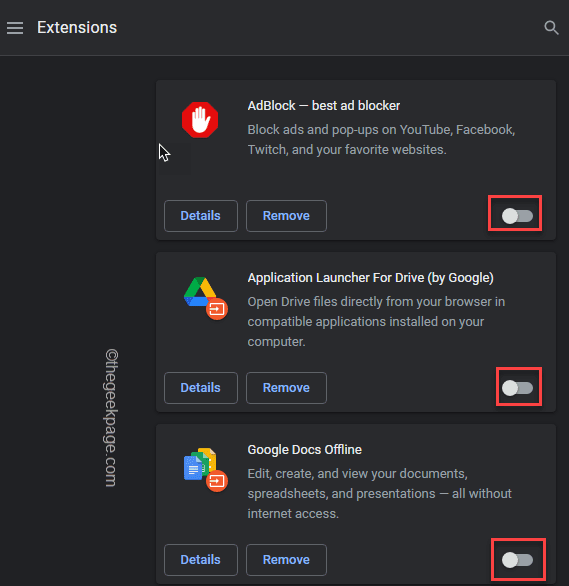The width and height of the screenshot is (569, 586).
Task: Remove Google Docs Offline extension
Action: tap(286, 560)
